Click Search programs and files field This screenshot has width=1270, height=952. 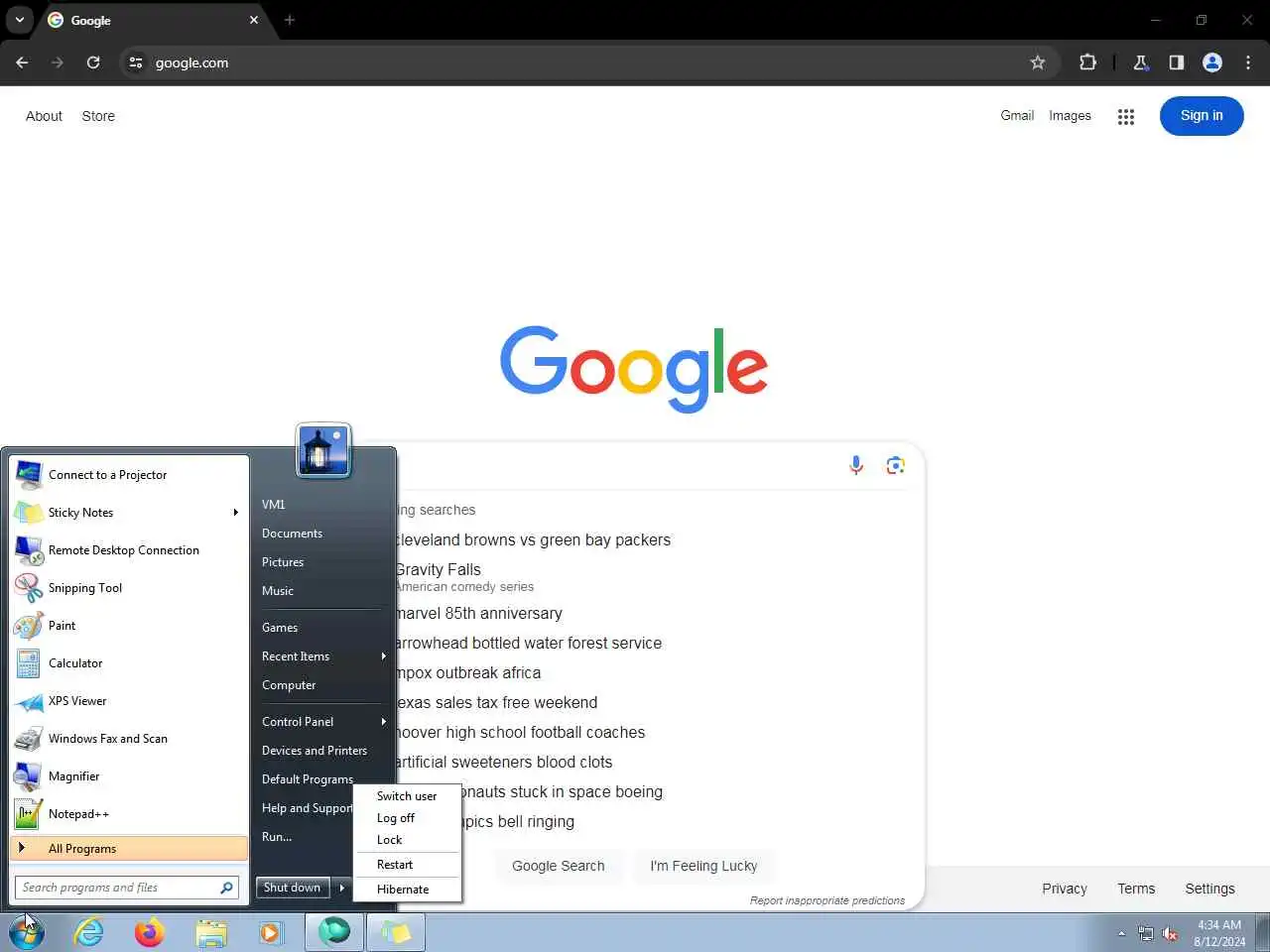127,888
